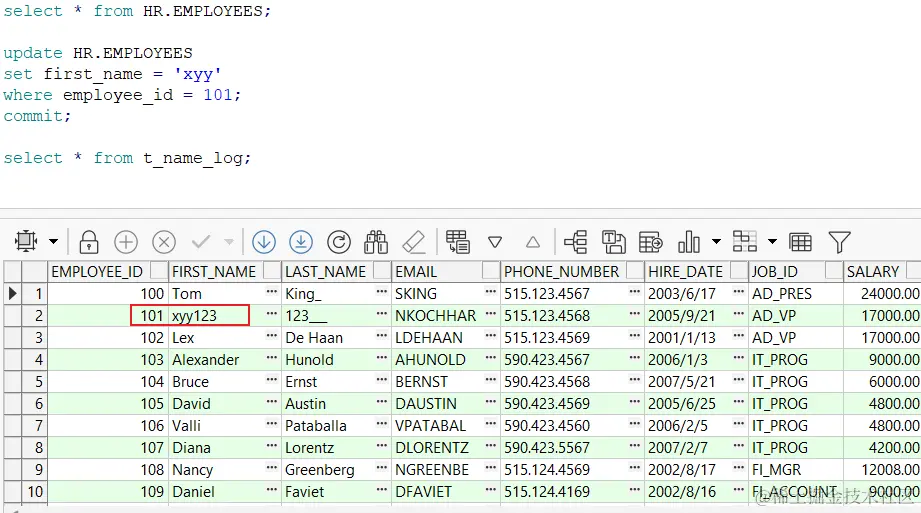Image resolution: width=921 pixels, height=513 pixels.
Task: Click the HIRE_DATE column header
Action: (x=697, y=271)
